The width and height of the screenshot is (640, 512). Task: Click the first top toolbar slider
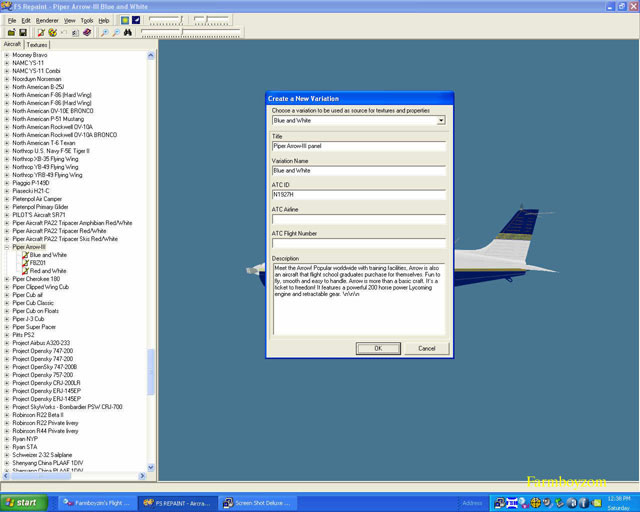tap(166, 20)
